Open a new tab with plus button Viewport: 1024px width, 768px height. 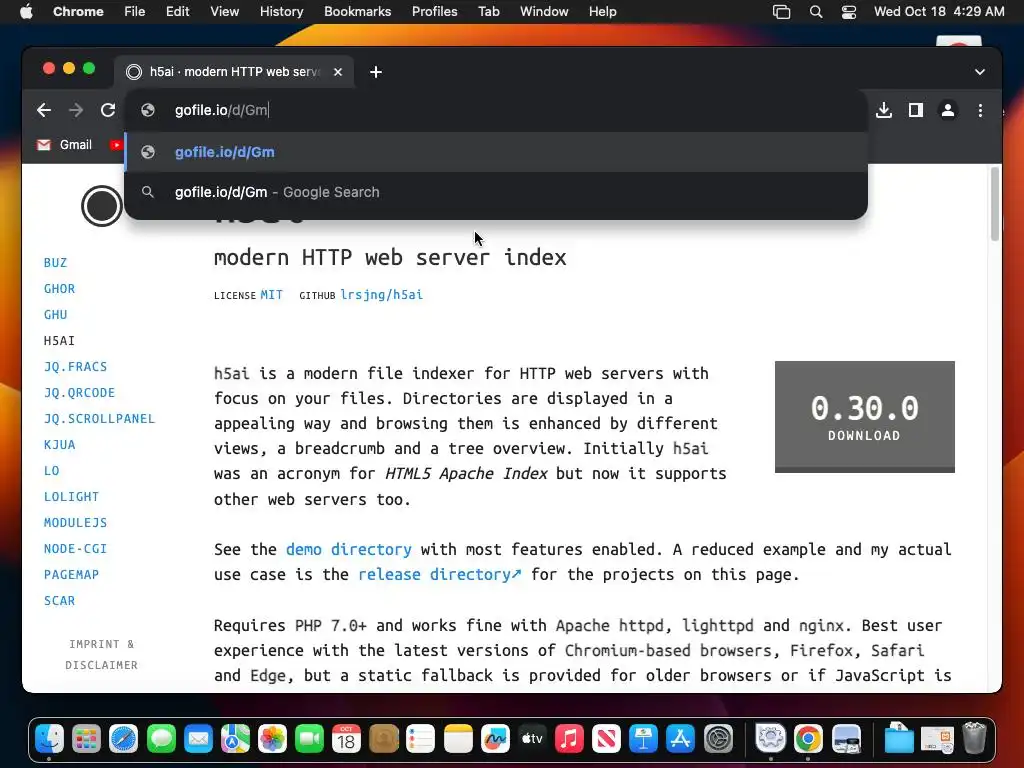point(376,72)
